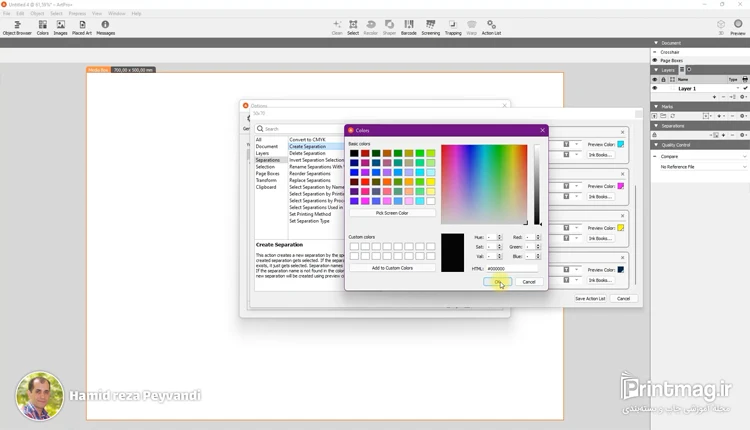Open the Screening tool
The height and width of the screenshot is (430, 750).
(x=430, y=28)
